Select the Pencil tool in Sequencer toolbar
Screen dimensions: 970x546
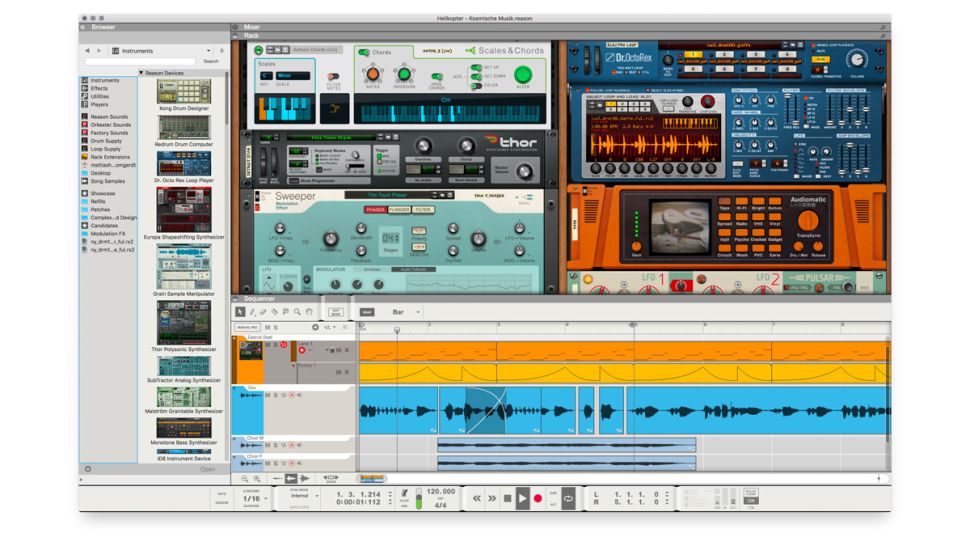coord(252,312)
